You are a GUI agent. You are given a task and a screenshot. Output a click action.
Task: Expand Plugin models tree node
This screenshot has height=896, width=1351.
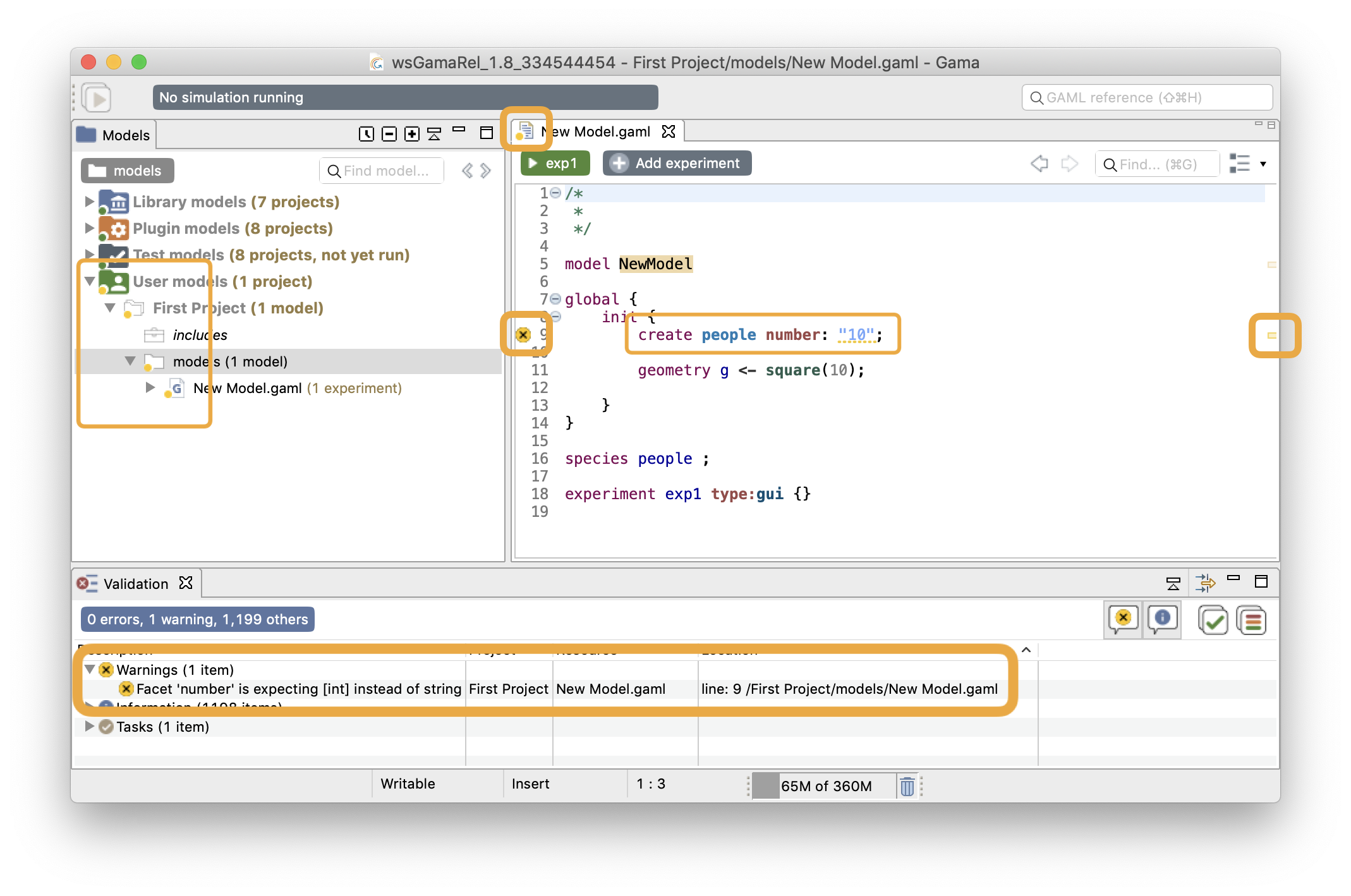click(x=89, y=228)
